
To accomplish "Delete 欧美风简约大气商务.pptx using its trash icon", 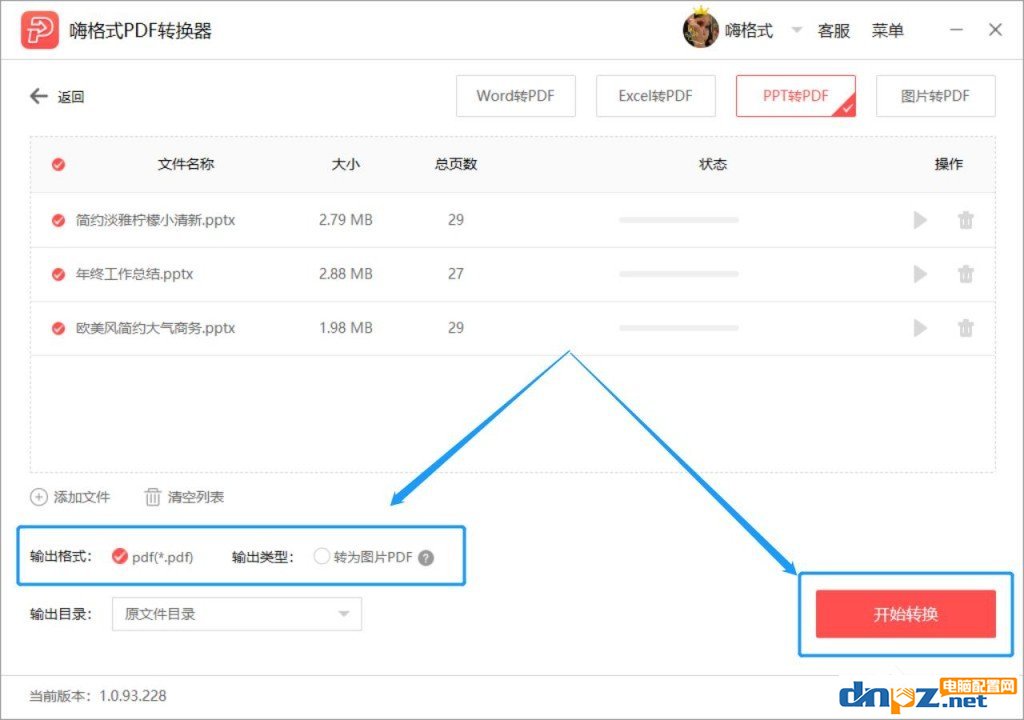I will click(965, 328).
